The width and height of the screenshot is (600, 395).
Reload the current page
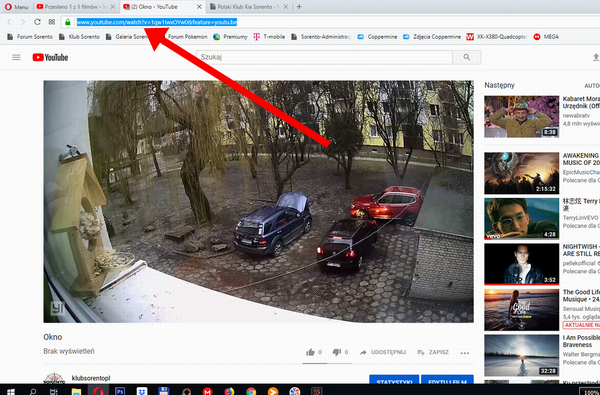(37, 22)
